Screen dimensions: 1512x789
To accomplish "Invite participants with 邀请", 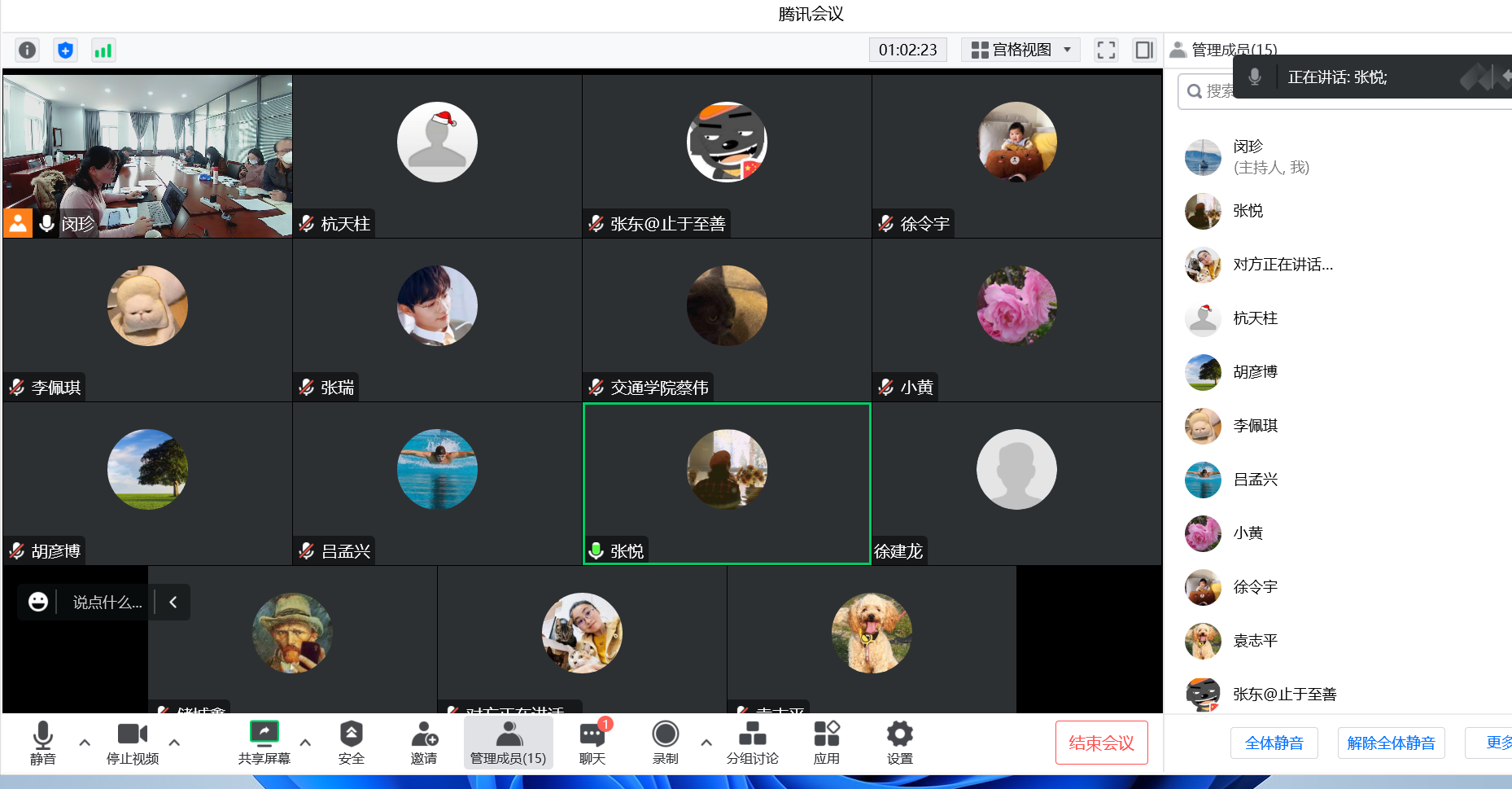I will (424, 742).
